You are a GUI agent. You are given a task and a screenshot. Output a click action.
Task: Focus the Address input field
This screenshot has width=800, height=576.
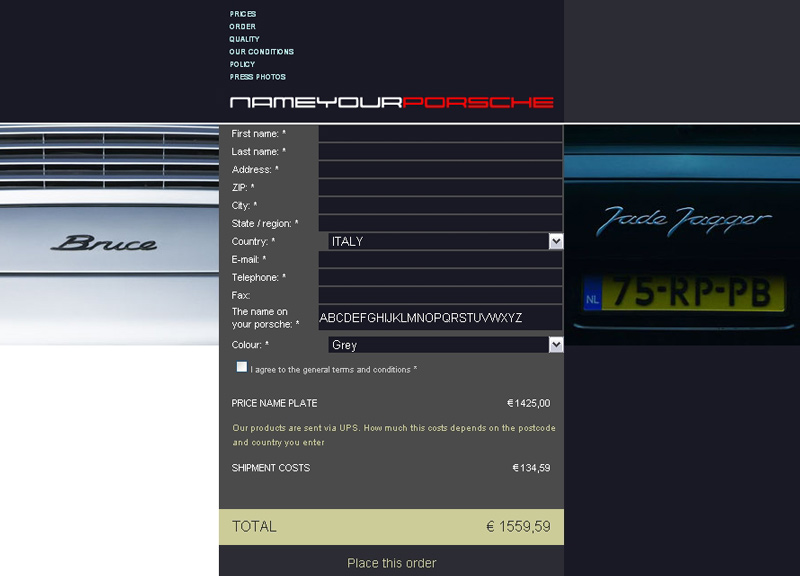tap(440, 169)
